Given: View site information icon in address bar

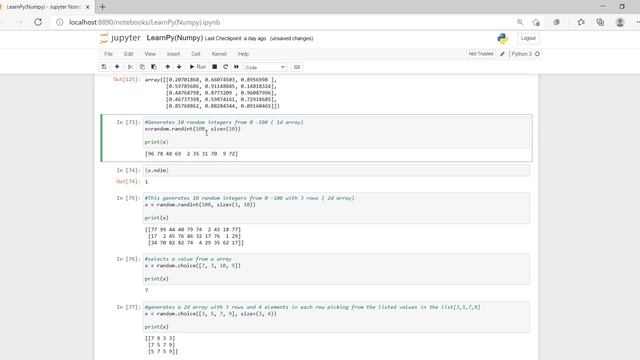Looking at the screenshot, I should tap(60, 22).
